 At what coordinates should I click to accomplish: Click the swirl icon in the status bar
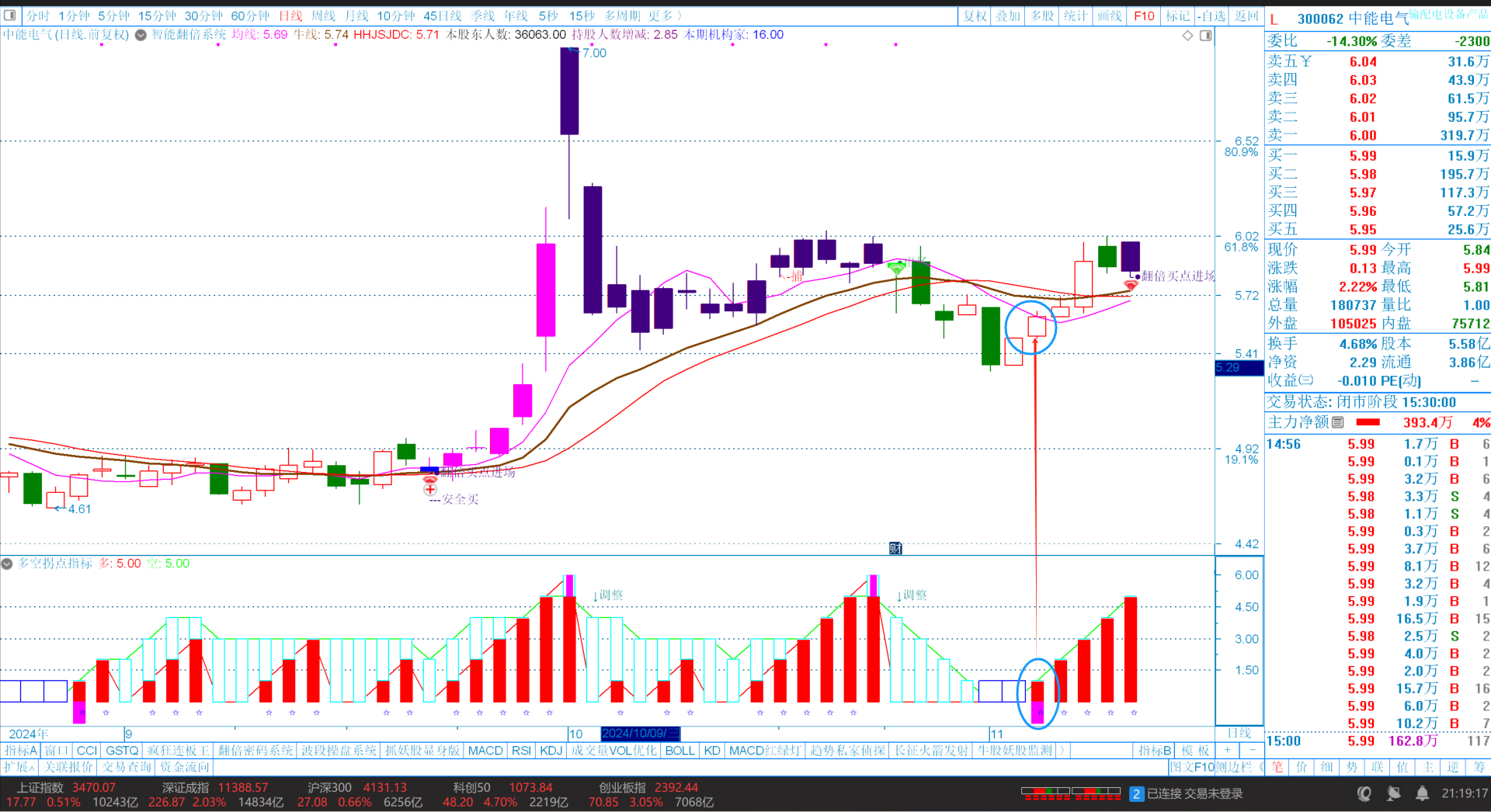coord(1364,793)
